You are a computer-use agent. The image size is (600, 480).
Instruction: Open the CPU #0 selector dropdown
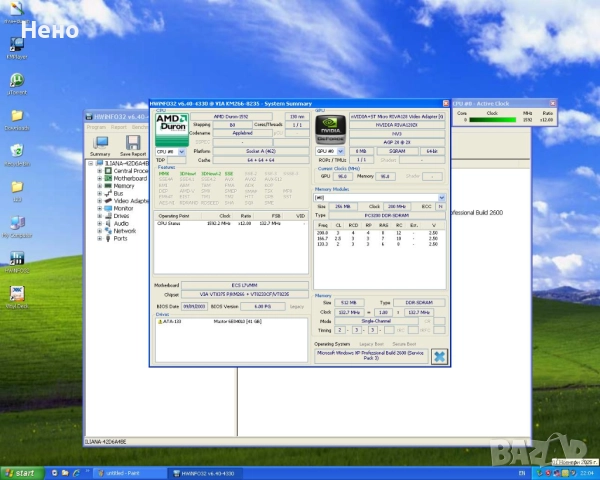pos(182,152)
